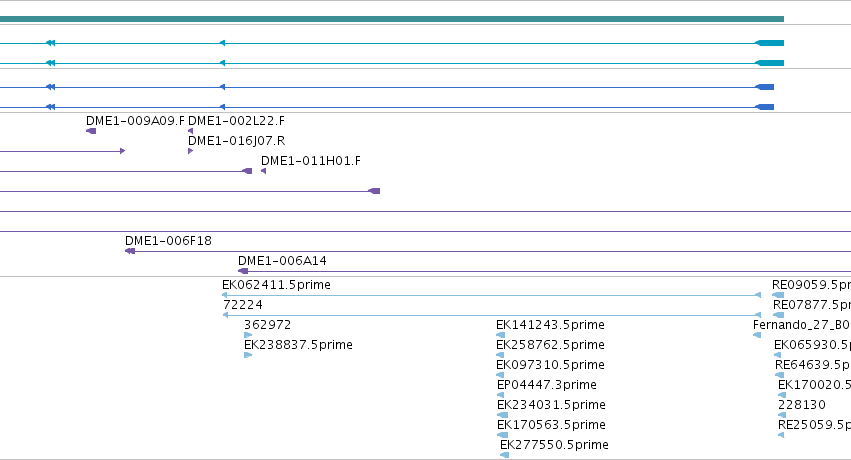The width and height of the screenshot is (851, 460).
Task: Click the EK170020 EST label
Action: 814,385
